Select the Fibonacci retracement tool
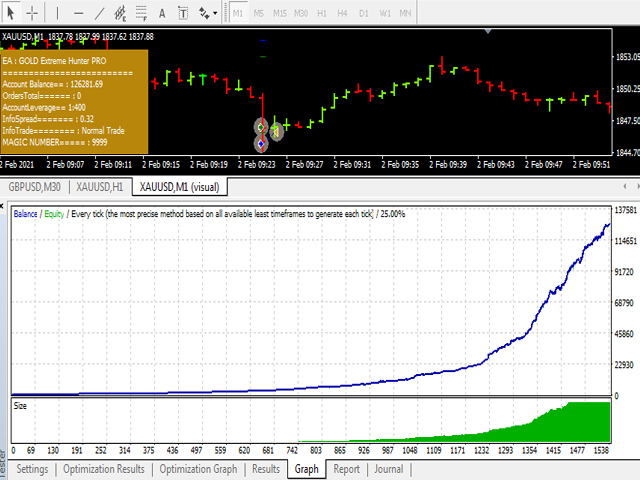 point(141,13)
